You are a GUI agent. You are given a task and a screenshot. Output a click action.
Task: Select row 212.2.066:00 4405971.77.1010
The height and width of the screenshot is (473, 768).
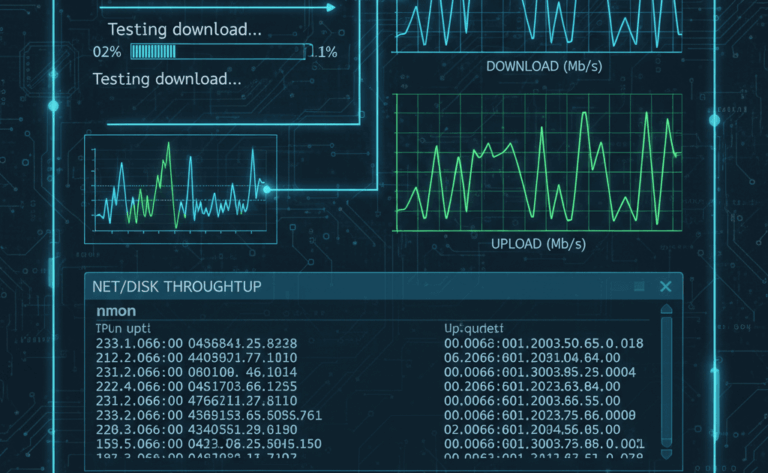[x=196, y=358]
